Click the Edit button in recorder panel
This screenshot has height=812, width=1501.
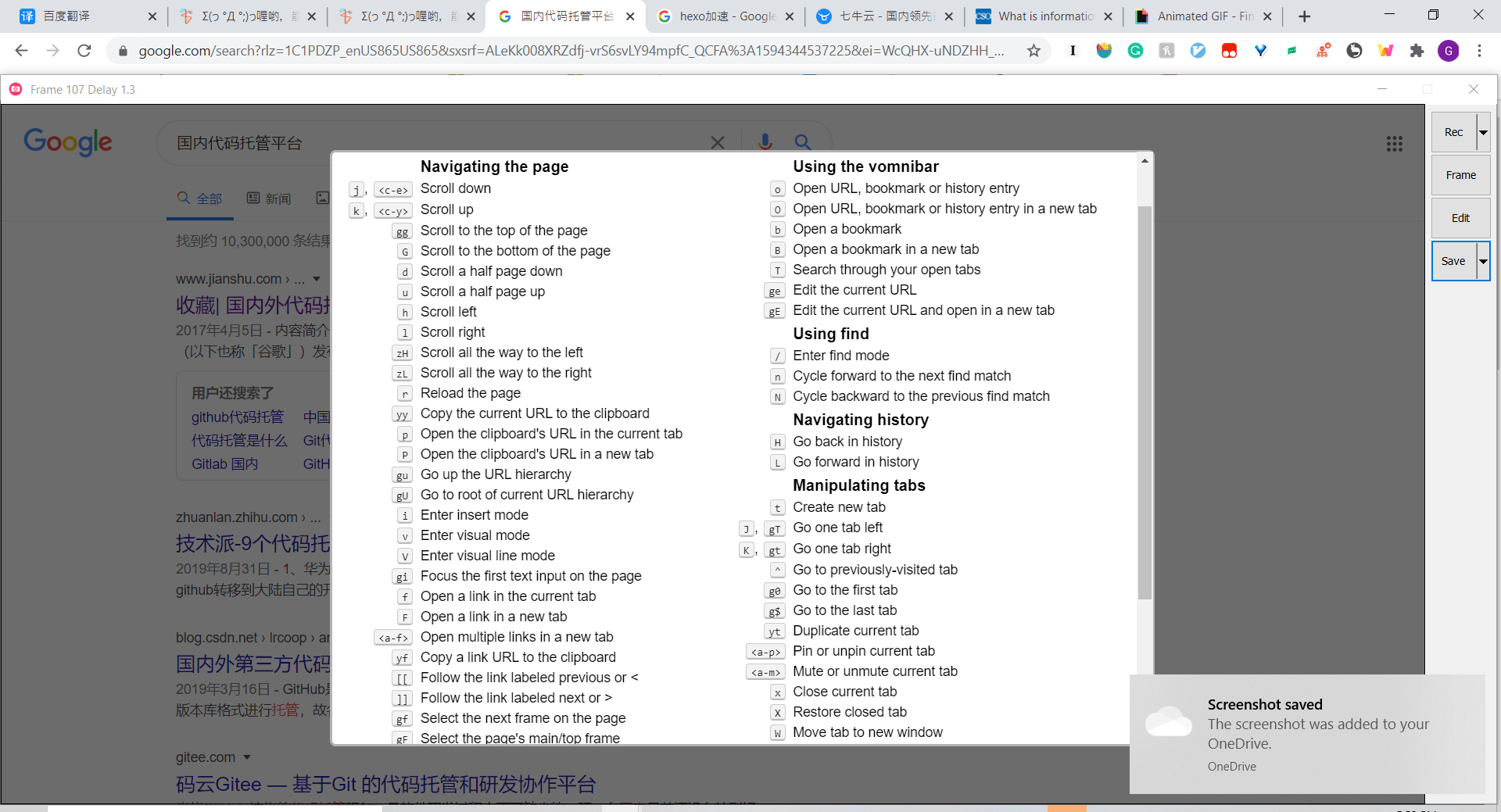1460,218
